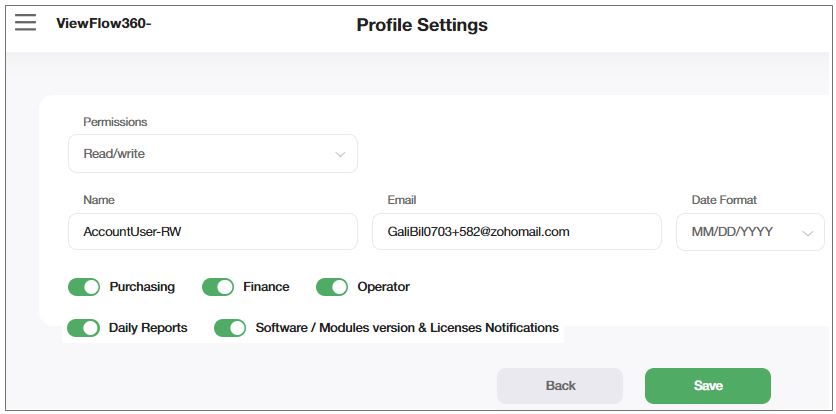Turn off the Finance toggle

click(218, 287)
